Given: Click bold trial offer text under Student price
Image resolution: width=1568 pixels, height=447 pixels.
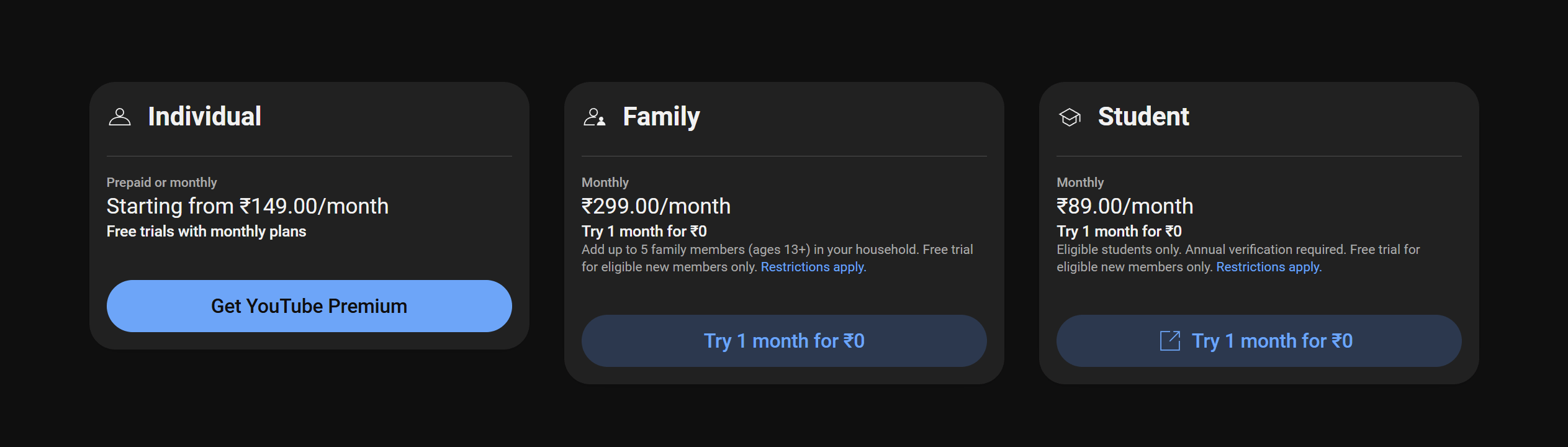Looking at the screenshot, I should click(x=1119, y=232).
